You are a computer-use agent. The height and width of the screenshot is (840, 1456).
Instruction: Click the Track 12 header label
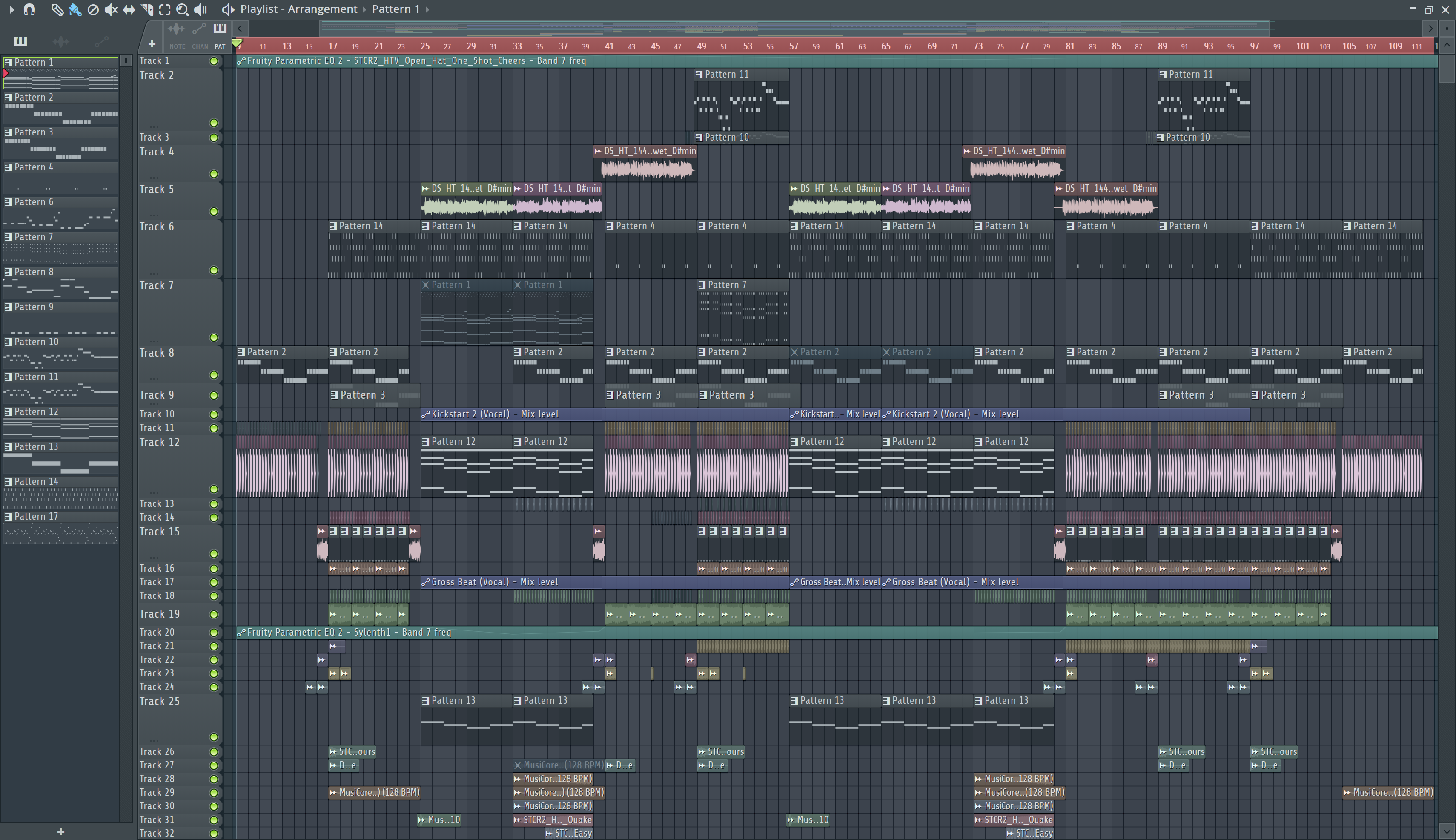click(160, 443)
